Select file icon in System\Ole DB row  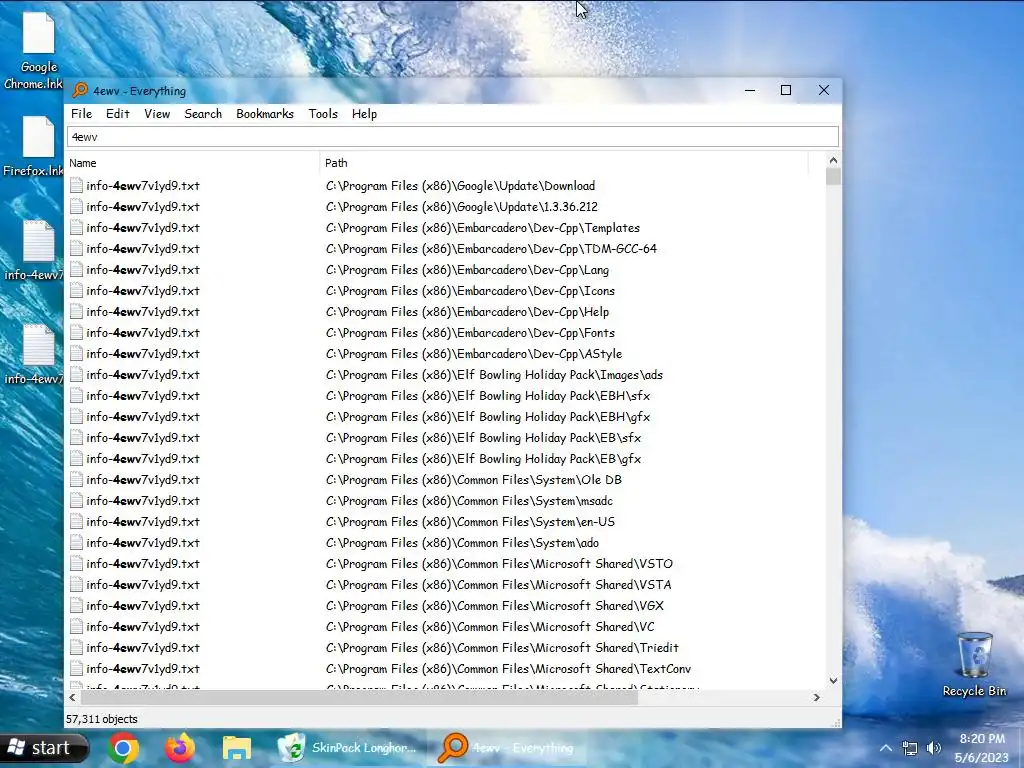[x=76, y=479]
